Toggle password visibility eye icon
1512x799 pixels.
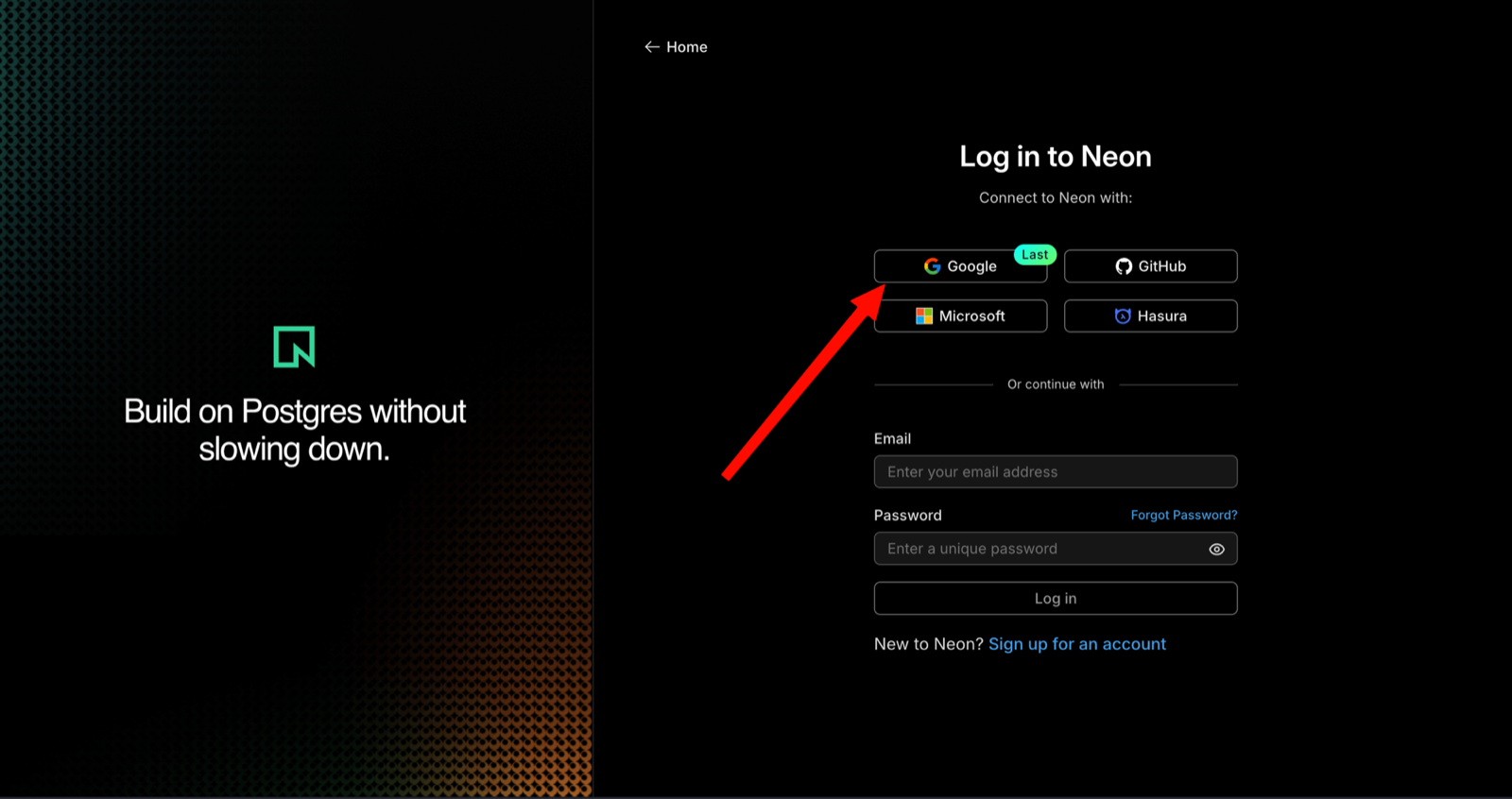[x=1216, y=549]
